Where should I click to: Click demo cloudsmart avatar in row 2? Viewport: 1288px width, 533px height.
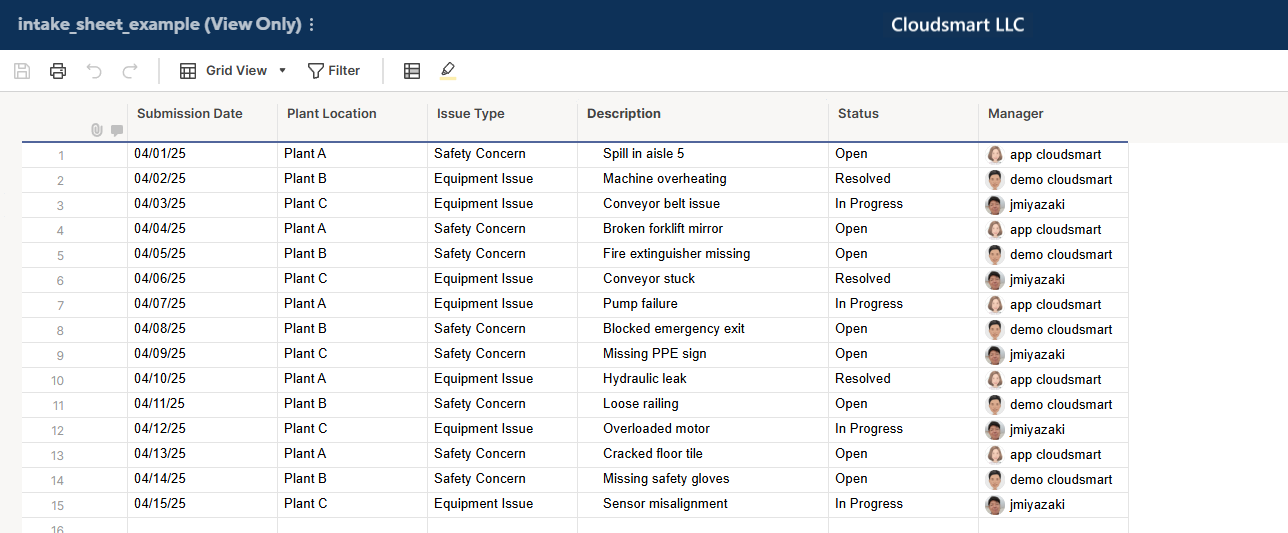tap(995, 180)
